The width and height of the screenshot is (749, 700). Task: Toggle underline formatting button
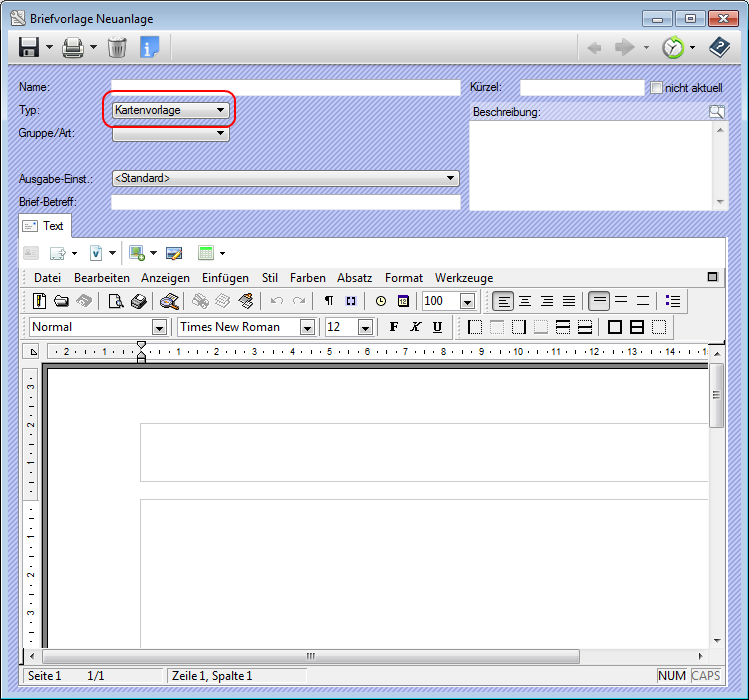click(x=437, y=327)
